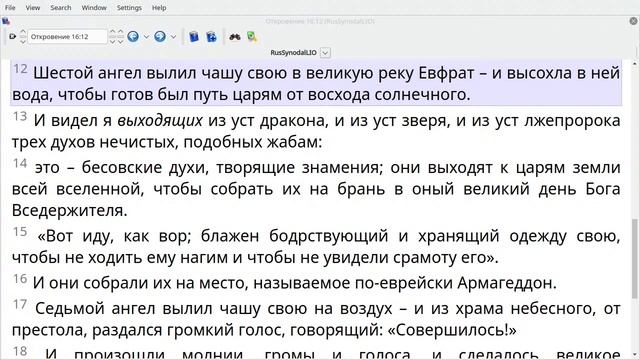
Task: Click verse number 16
Action: pyautogui.click(x=20, y=279)
